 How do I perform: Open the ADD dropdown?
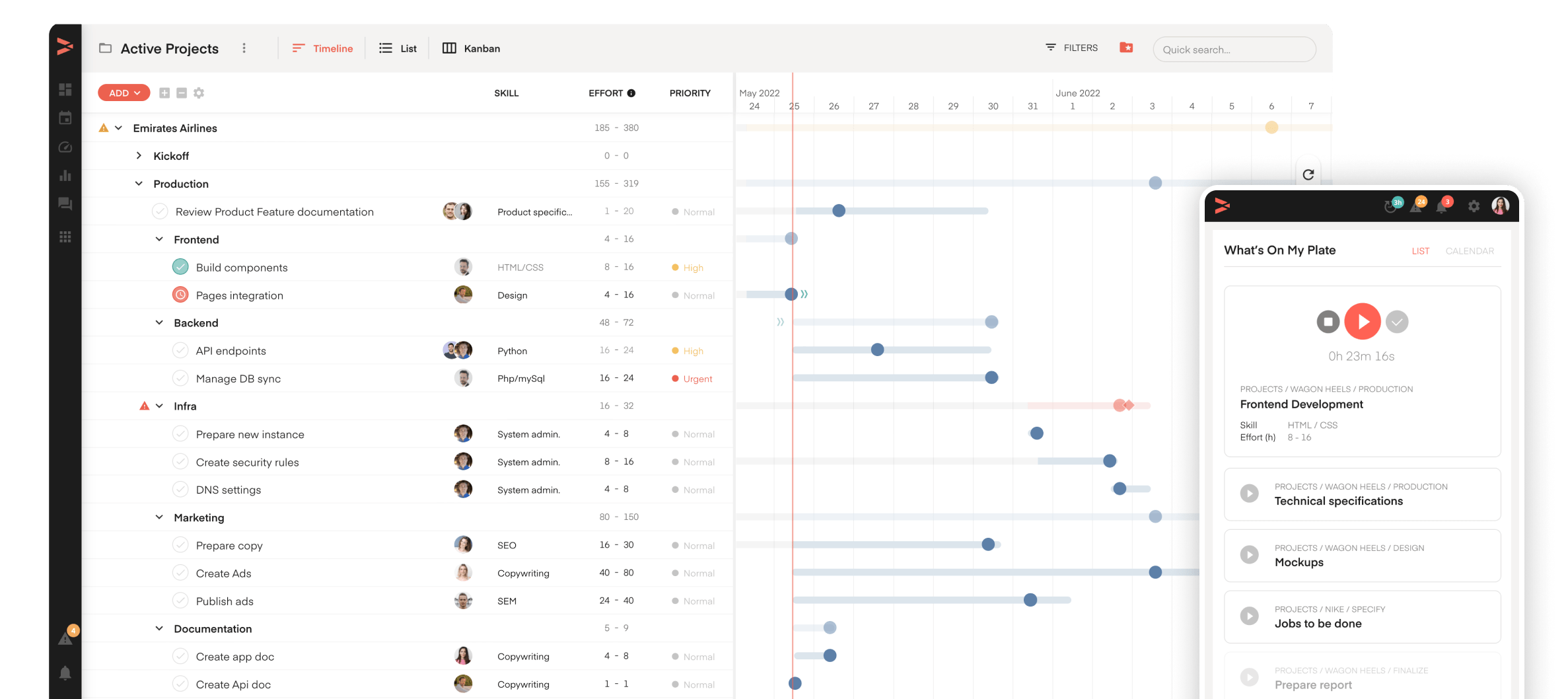(123, 92)
